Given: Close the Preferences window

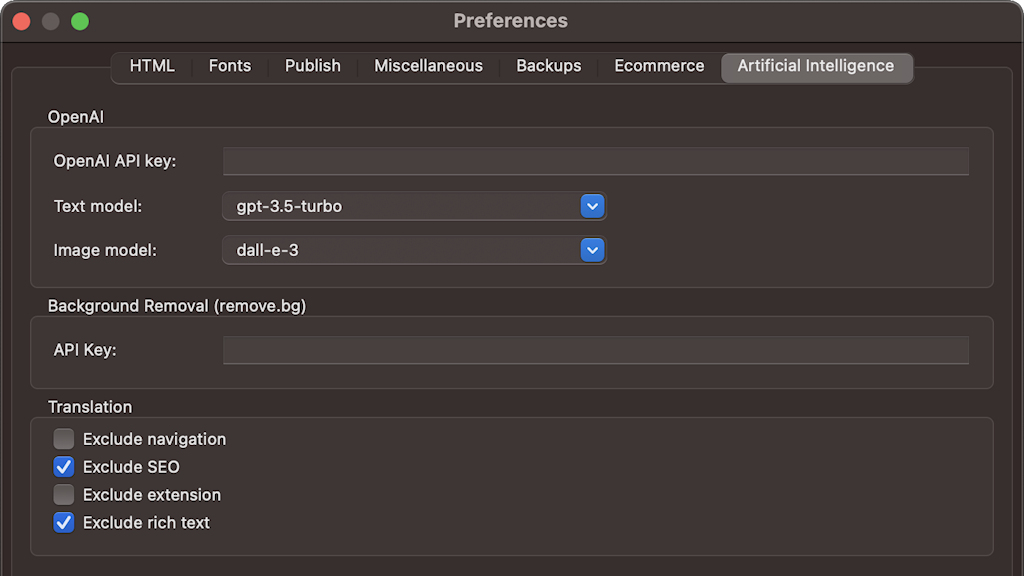Looking at the screenshot, I should pyautogui.click(x=21, y=21).
